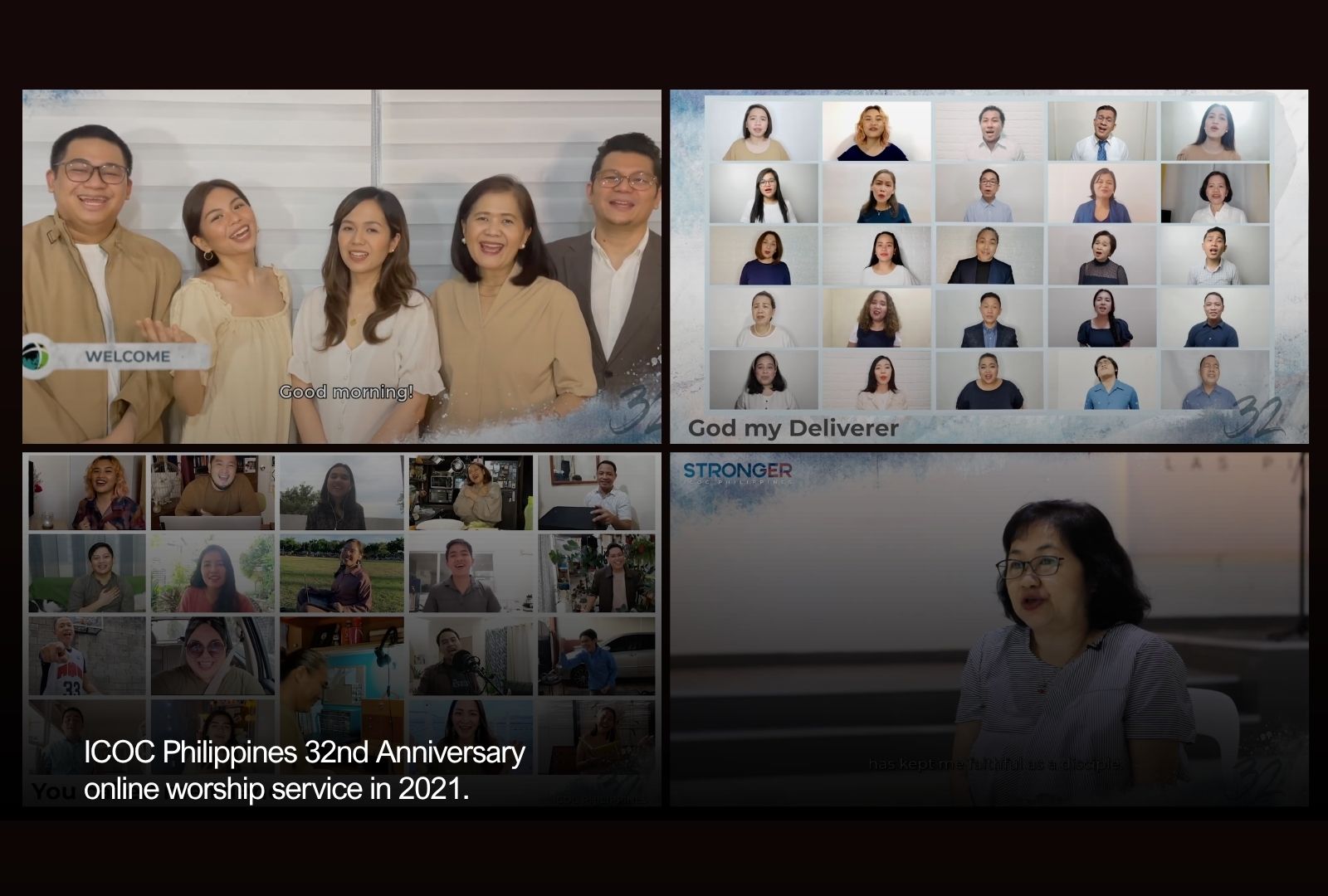Open the interview frame with woman in glasses
The image size is (1328, 896).
point(989,629)
